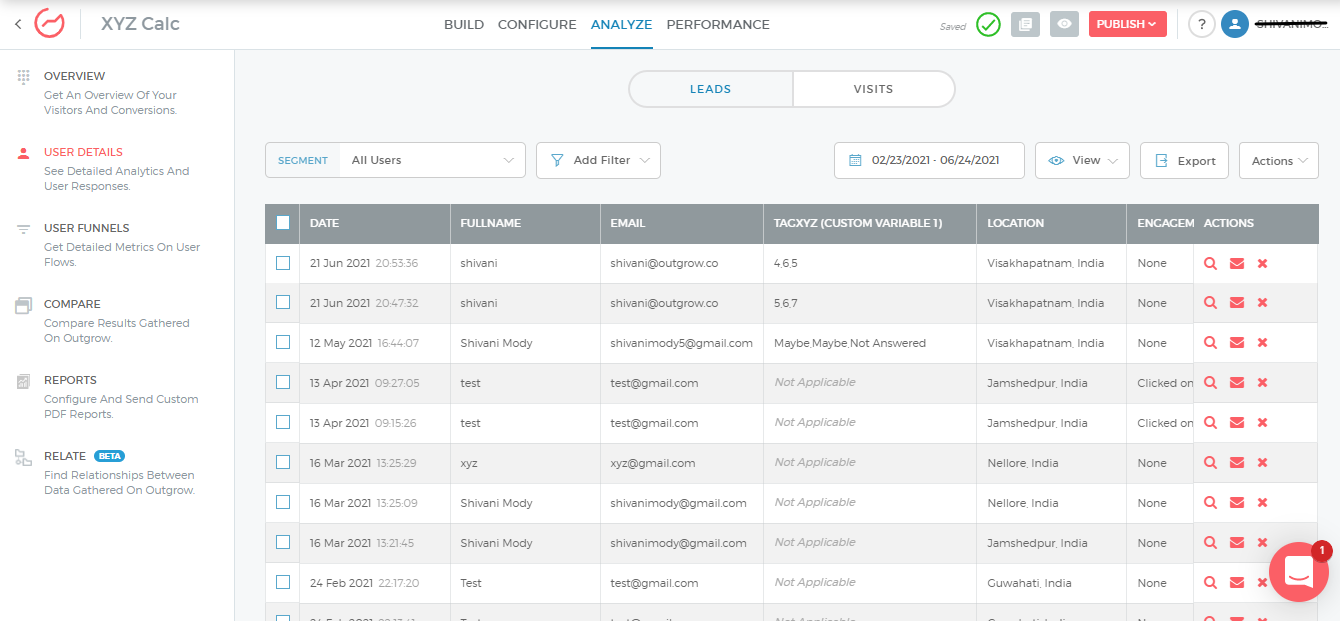Viewport: 1340px width, 621px height.
Task: Delete the 21 Jun 2021 20:47:32 lead
Action: [x=1262, y=303]
